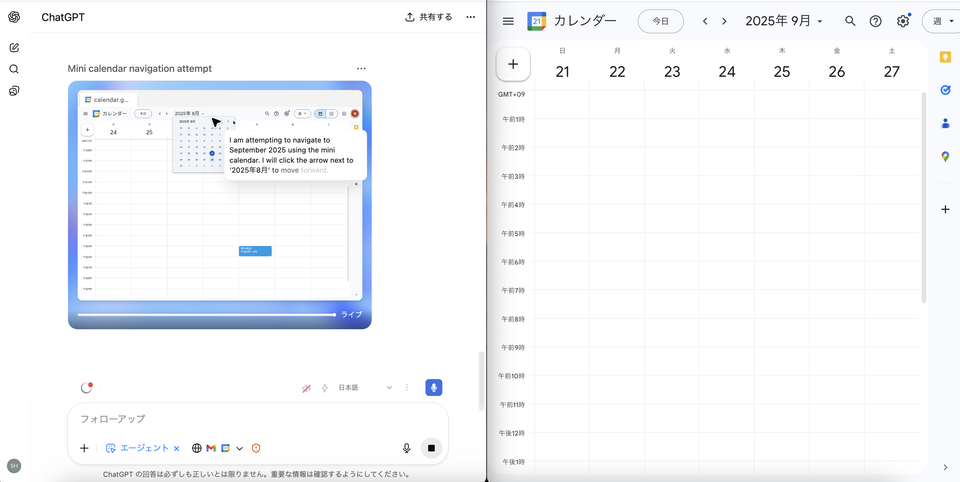The width and height of the screenshot is (960, 482).
Task: Click the ChatGPT conversation scrollbar
Action: 481,381
